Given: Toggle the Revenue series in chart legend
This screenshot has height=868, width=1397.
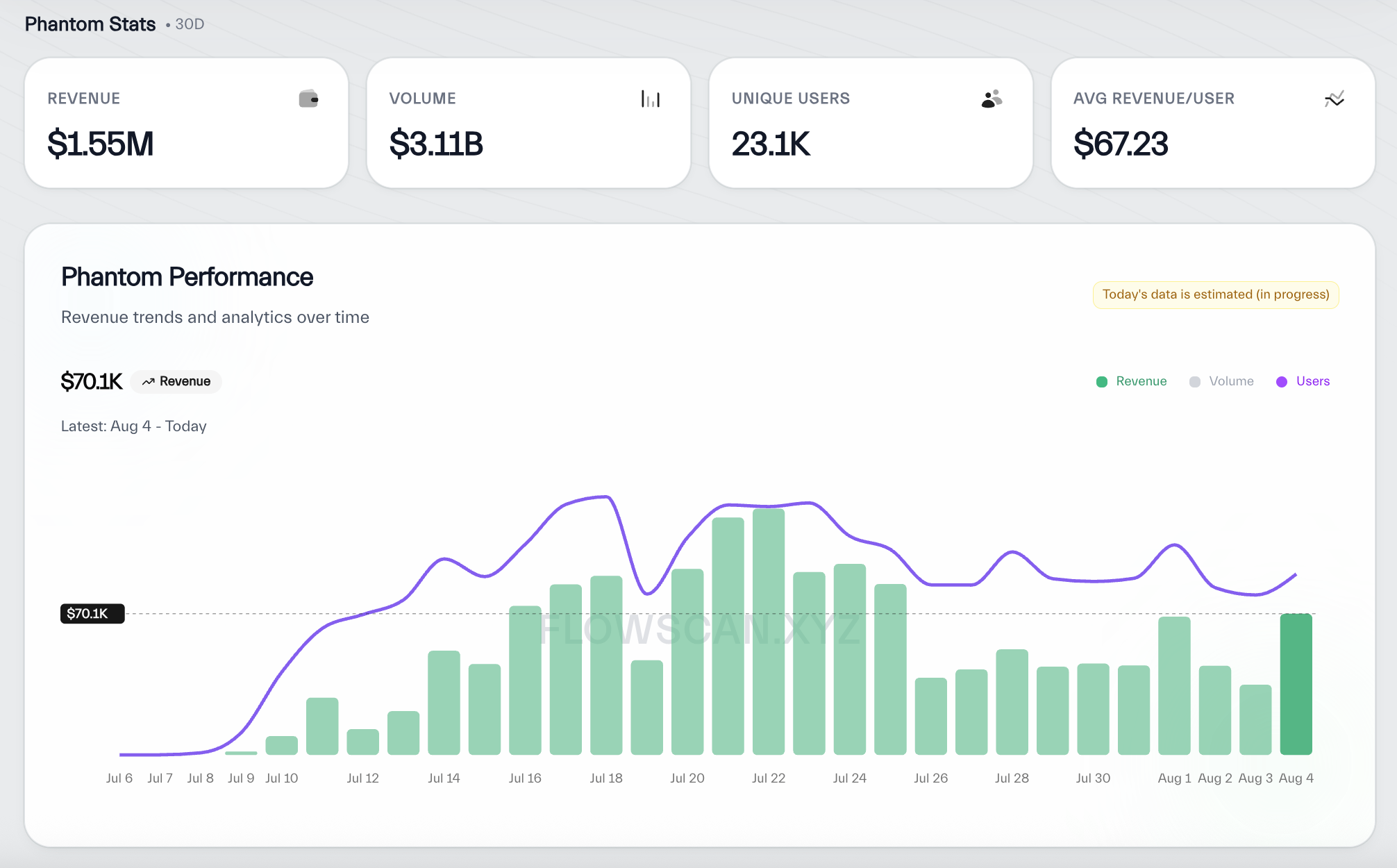Looking at the screenshot, I should tap(1141, 381).
